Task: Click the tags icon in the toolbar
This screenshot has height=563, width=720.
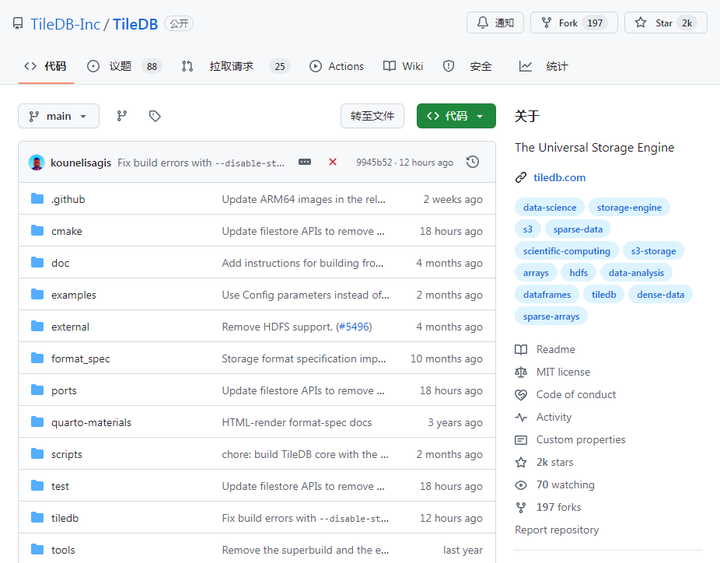Action: click(155, 116)
